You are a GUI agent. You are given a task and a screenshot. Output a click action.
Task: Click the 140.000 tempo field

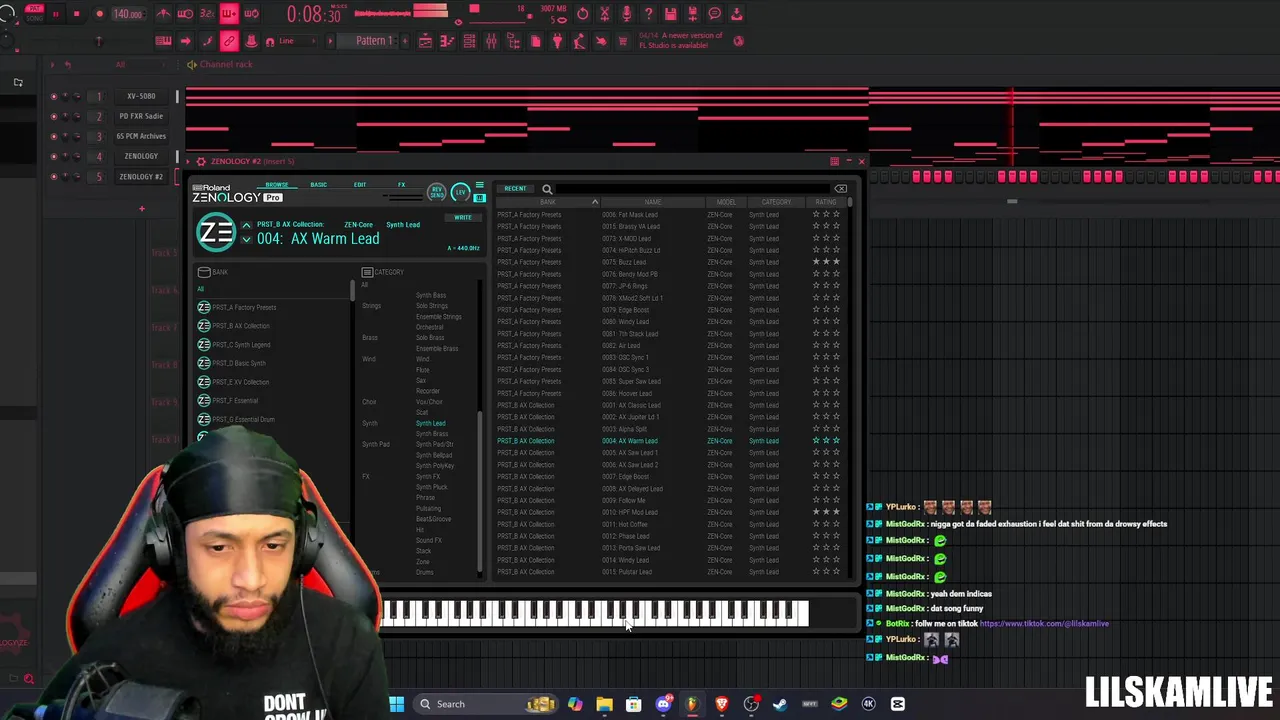pos(127,14)
